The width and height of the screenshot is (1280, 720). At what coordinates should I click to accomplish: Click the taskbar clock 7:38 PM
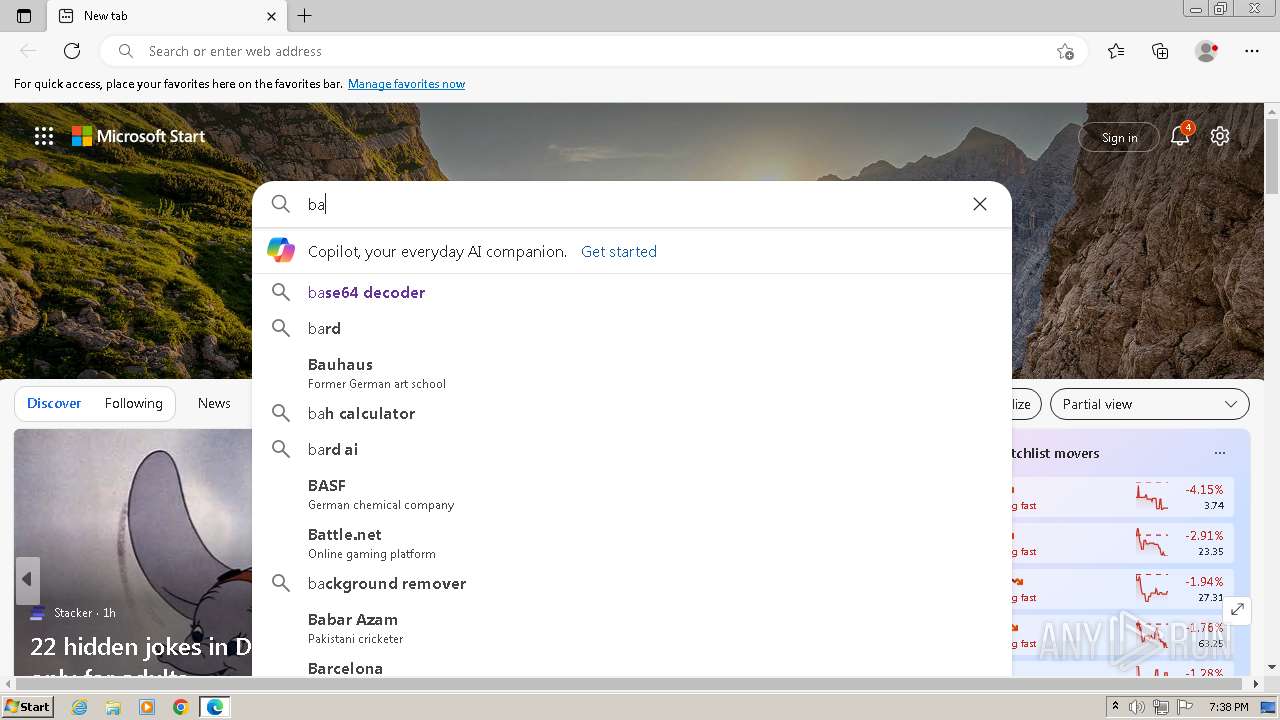point(1228,707)
